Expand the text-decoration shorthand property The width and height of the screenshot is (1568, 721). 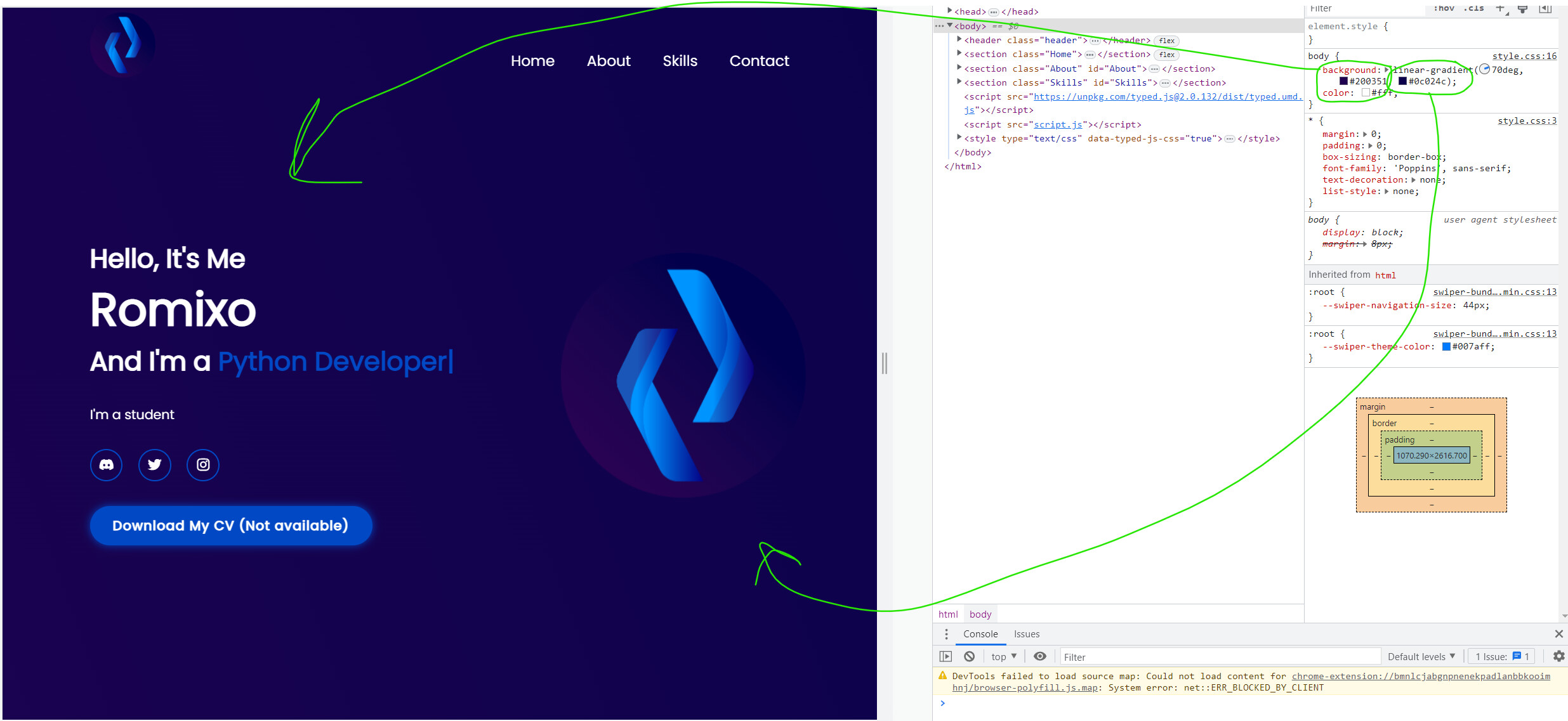(x=1413, y=180)
